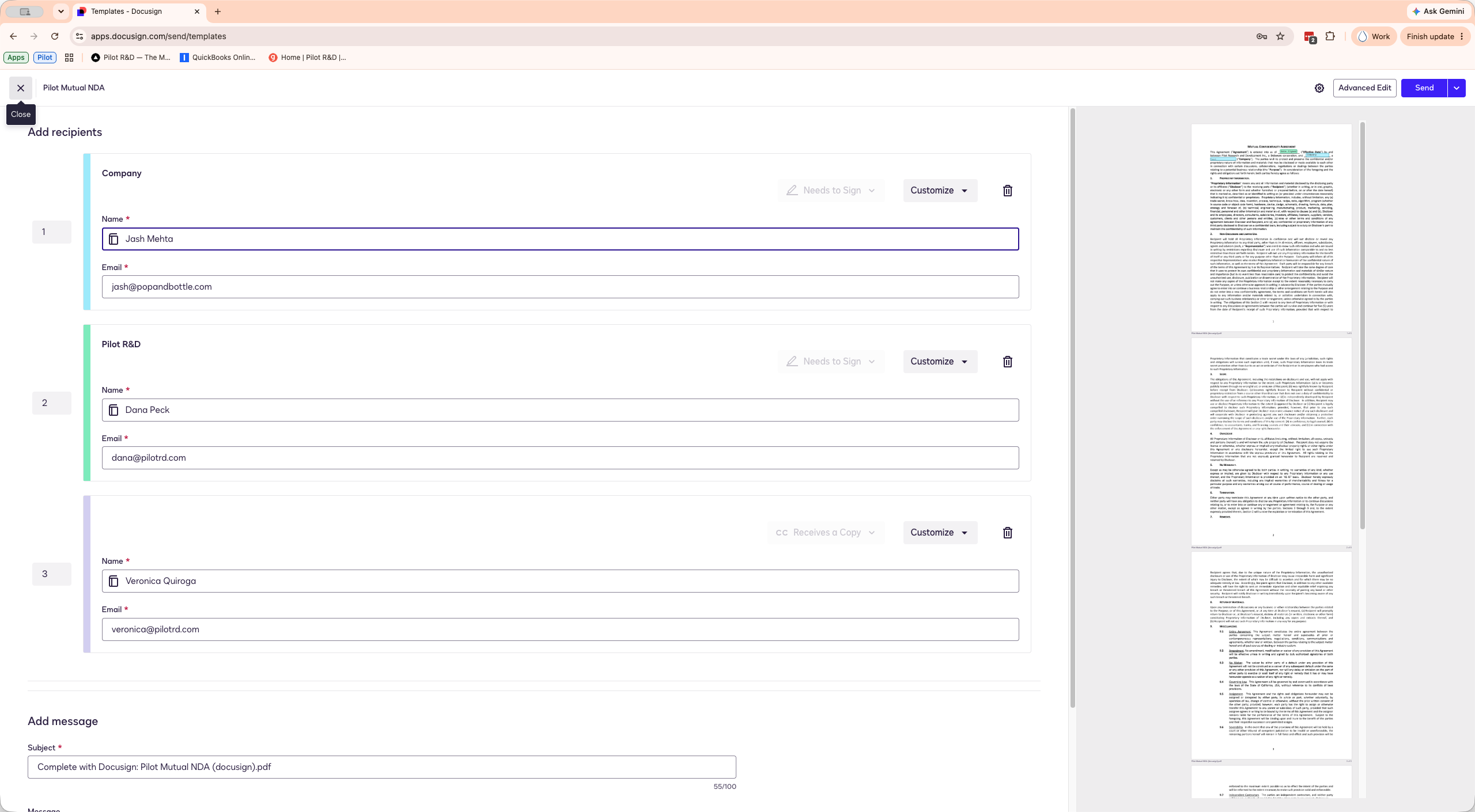The width and height of the screenshot is (1475, 812).
Task: Open Customize dropdown for Company recipient
Action: [940, 191]
